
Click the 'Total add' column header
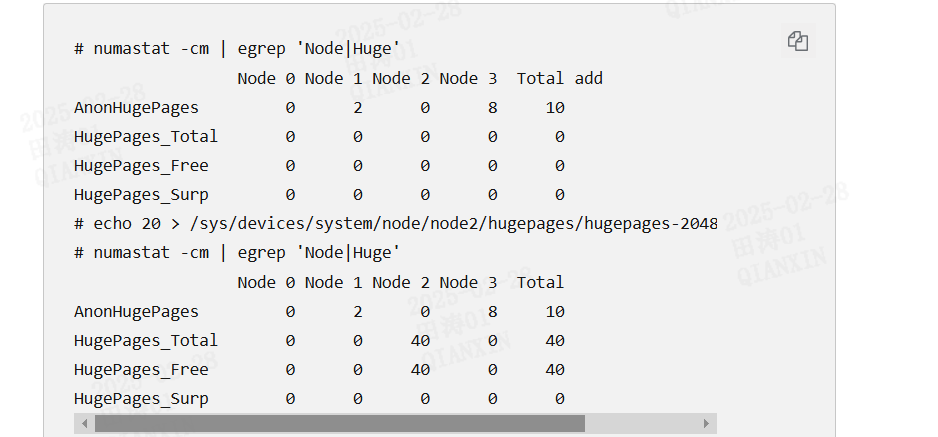[559, 78]
